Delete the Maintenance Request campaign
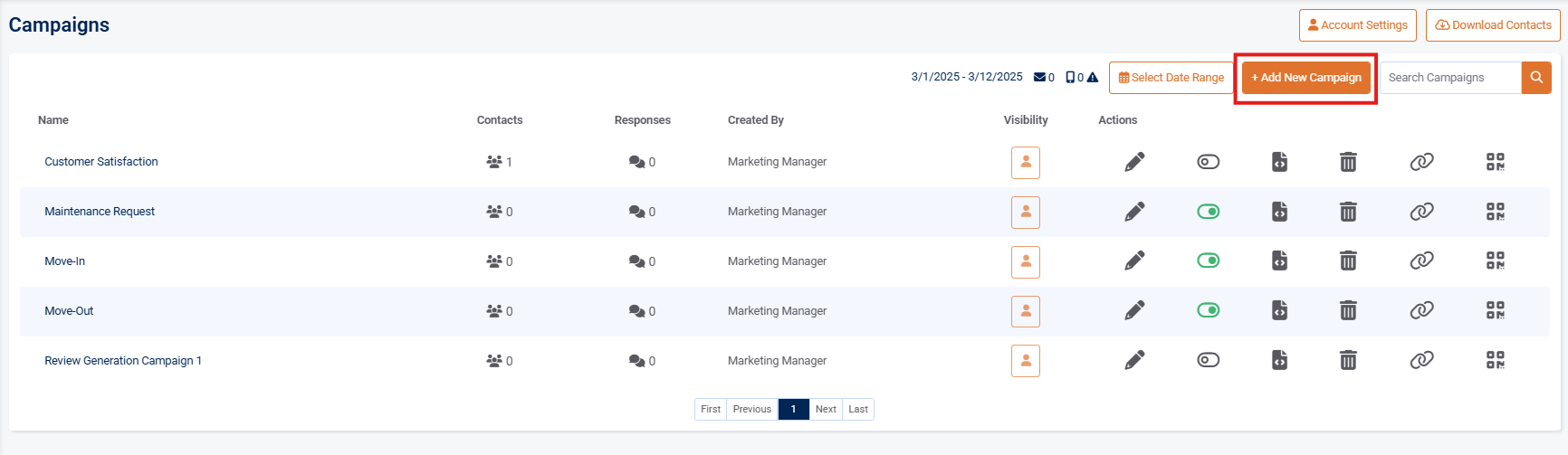Viewport: 1568px width, 455px height. 1348,212
